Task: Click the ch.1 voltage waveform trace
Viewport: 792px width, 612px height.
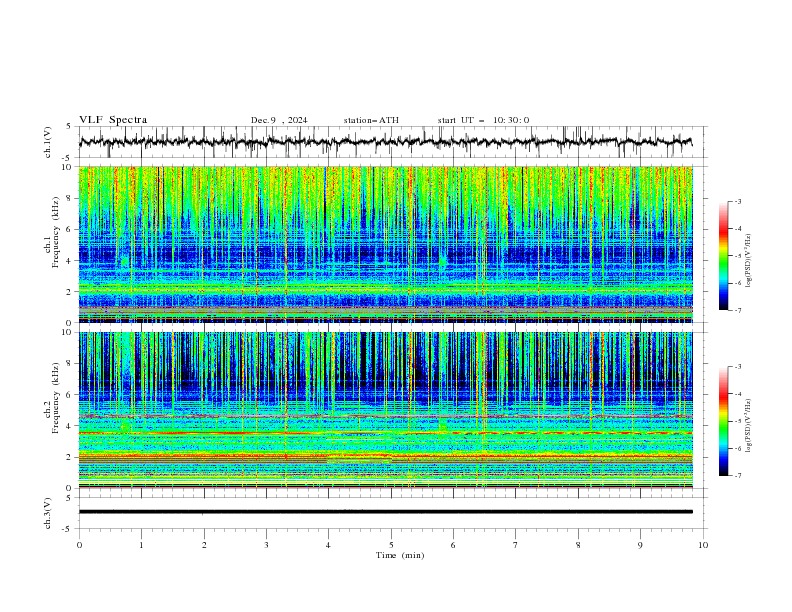Action: click(x=385, y=142)
